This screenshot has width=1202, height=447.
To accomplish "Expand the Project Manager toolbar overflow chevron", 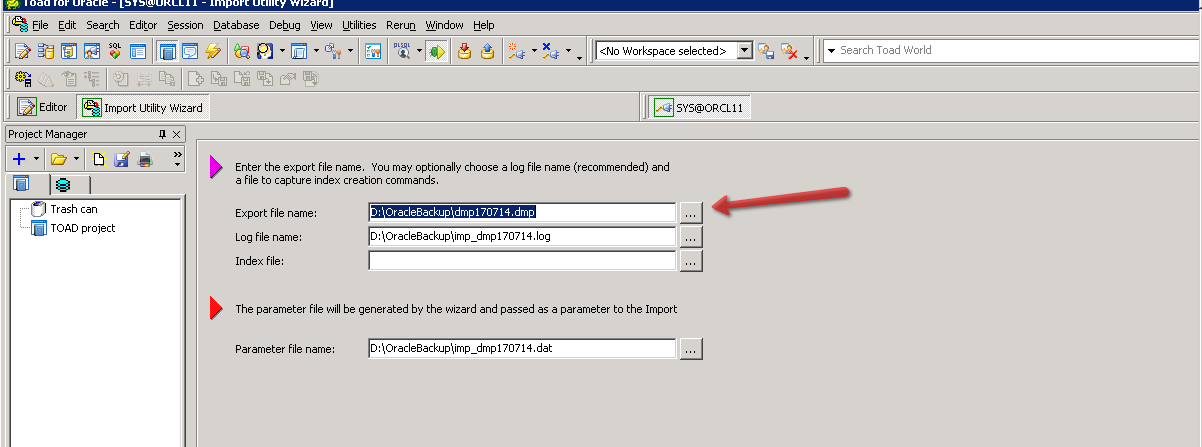I will tap(177, 159).
